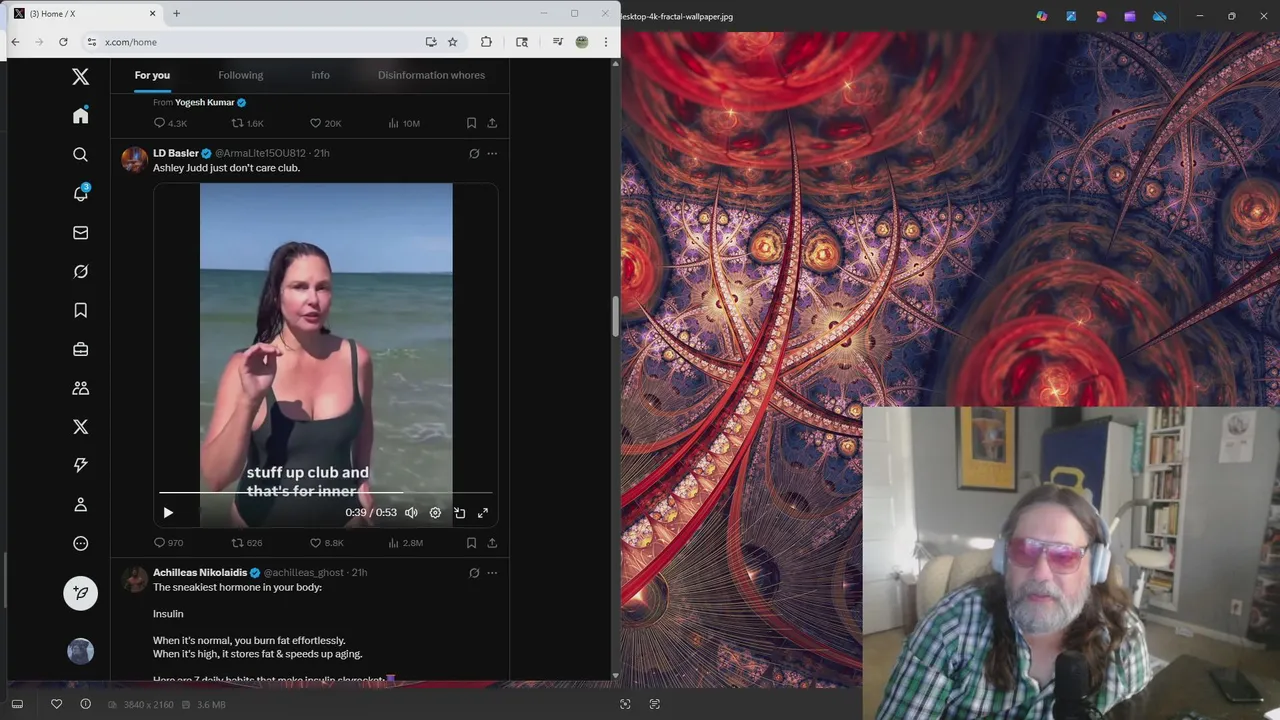Viewport: 1280px width, 720px height.
Task: Open Bookmarks icon in sidebar
Action: (x=81, y=311)
